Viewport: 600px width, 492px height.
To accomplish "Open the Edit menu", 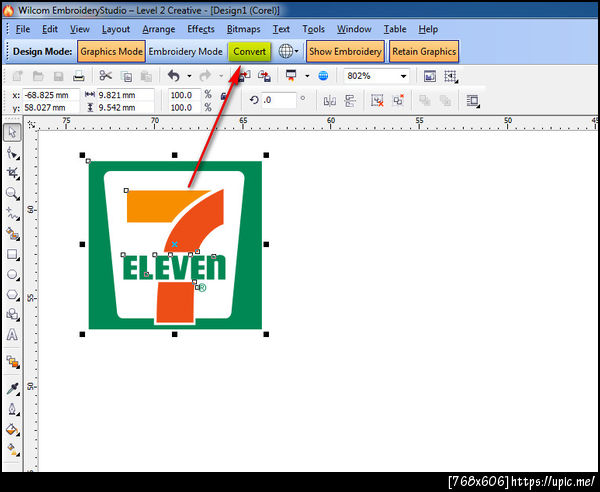I will point(50,29).
